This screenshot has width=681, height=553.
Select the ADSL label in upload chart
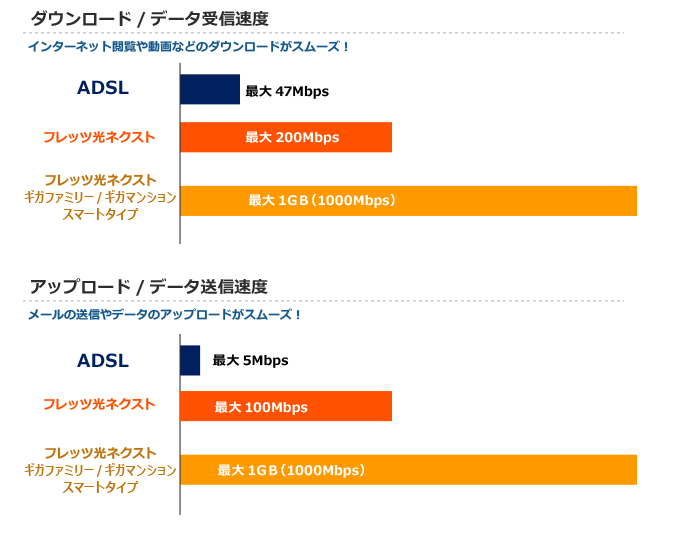pos(103,361)
